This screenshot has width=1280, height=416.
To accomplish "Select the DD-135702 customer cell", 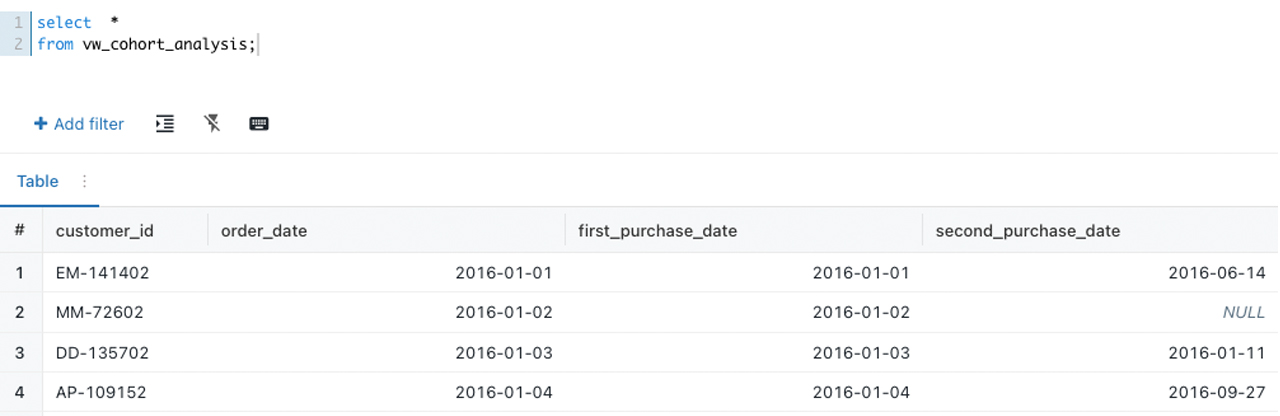I will point(102,352).
